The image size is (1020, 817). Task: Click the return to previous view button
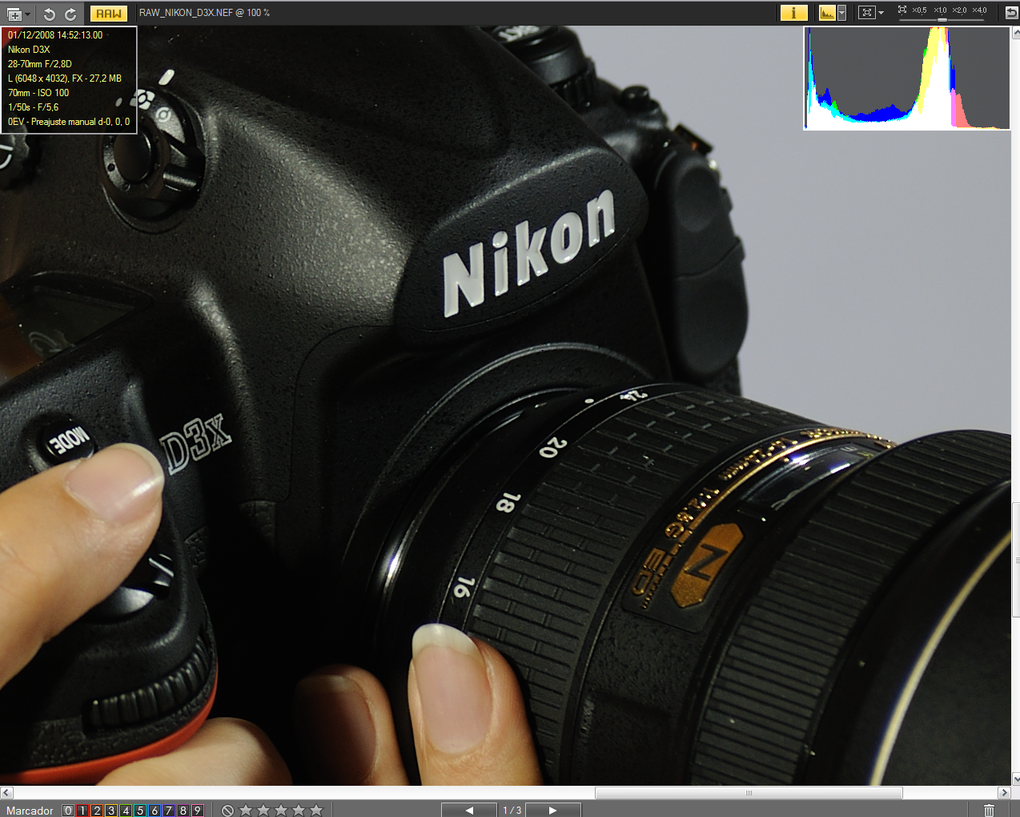[x=1012, y=13]
